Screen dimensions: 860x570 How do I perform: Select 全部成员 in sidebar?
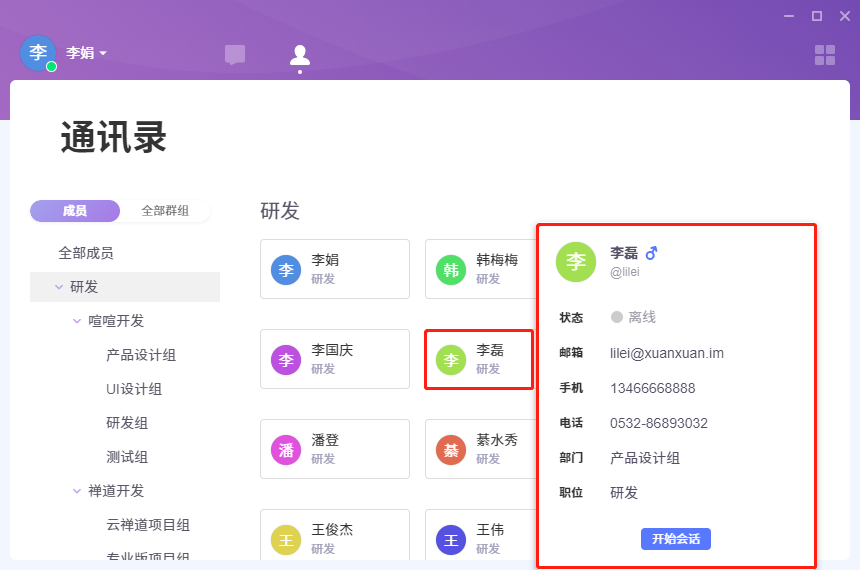pos(86,253)
